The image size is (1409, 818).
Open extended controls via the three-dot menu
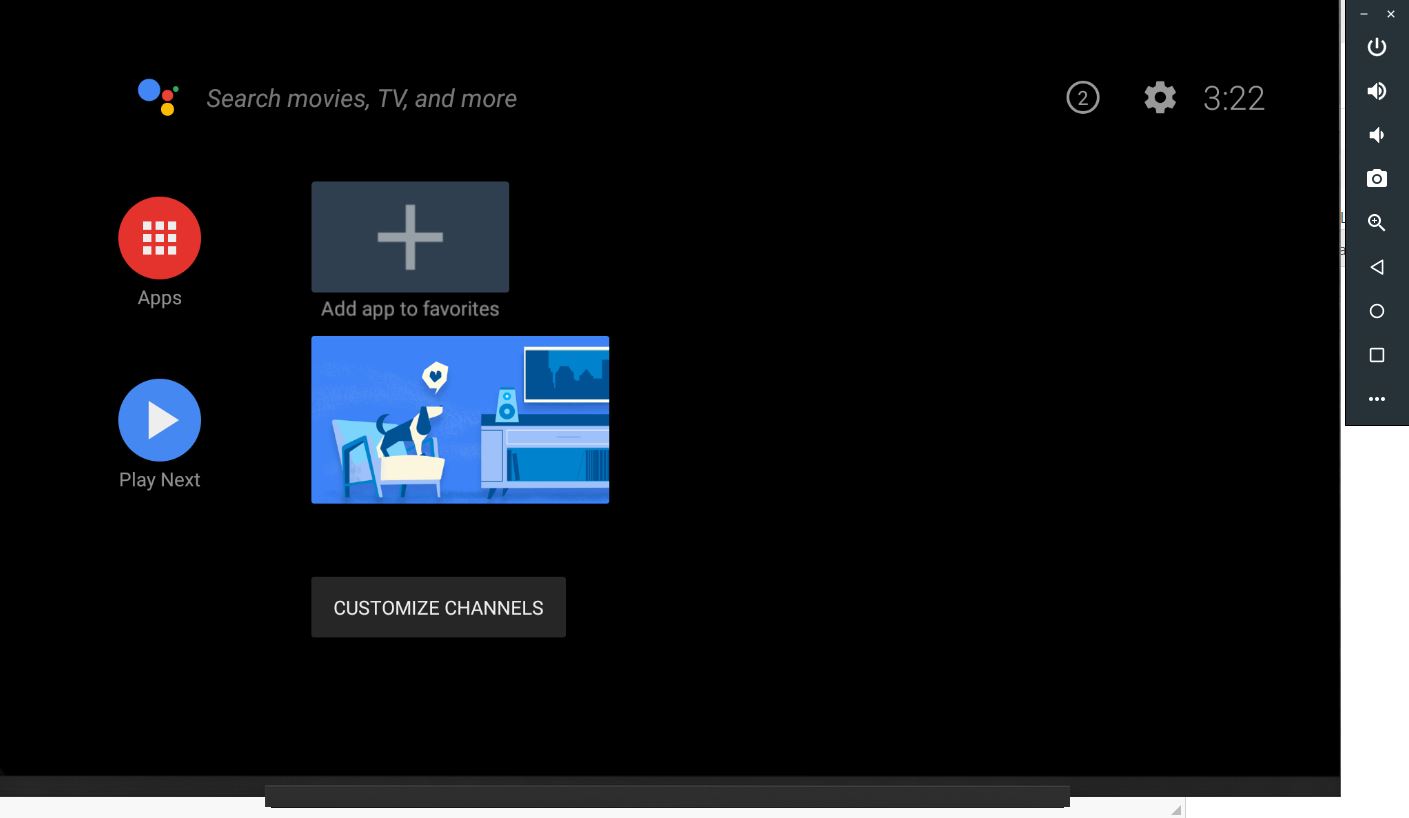1376,399
